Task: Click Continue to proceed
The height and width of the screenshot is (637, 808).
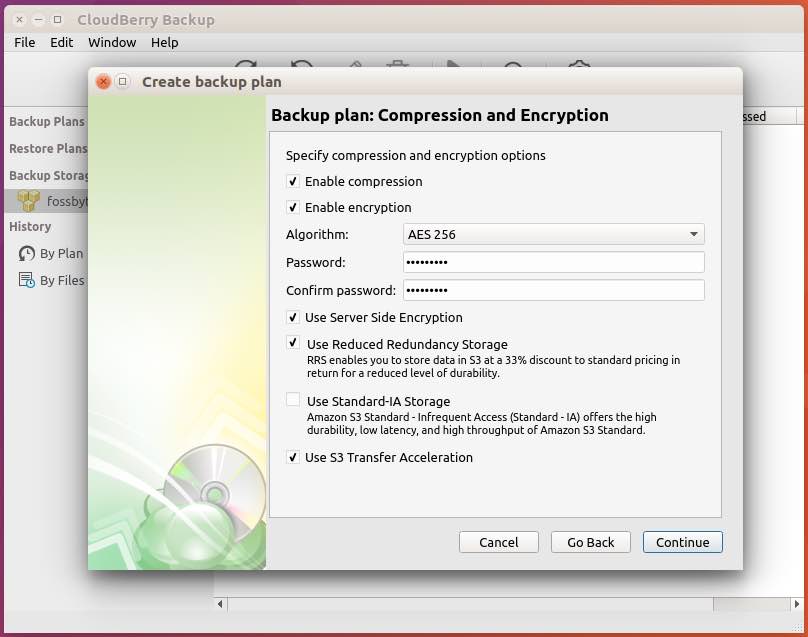Action: [x=683, y=542]
